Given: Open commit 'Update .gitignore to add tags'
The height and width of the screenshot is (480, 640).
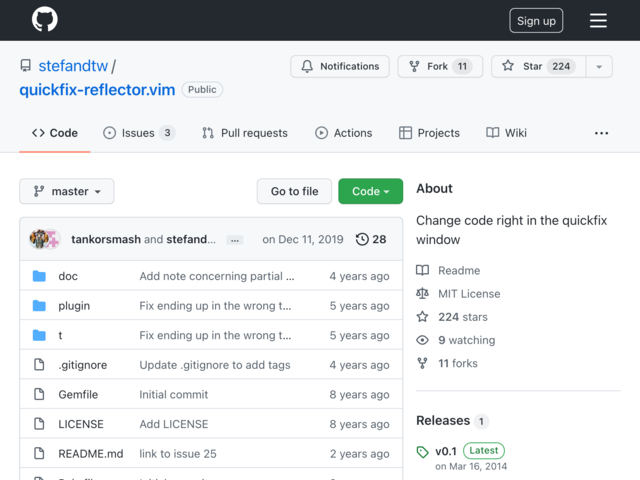Looking at the screenshot, I should click(215, 365).
